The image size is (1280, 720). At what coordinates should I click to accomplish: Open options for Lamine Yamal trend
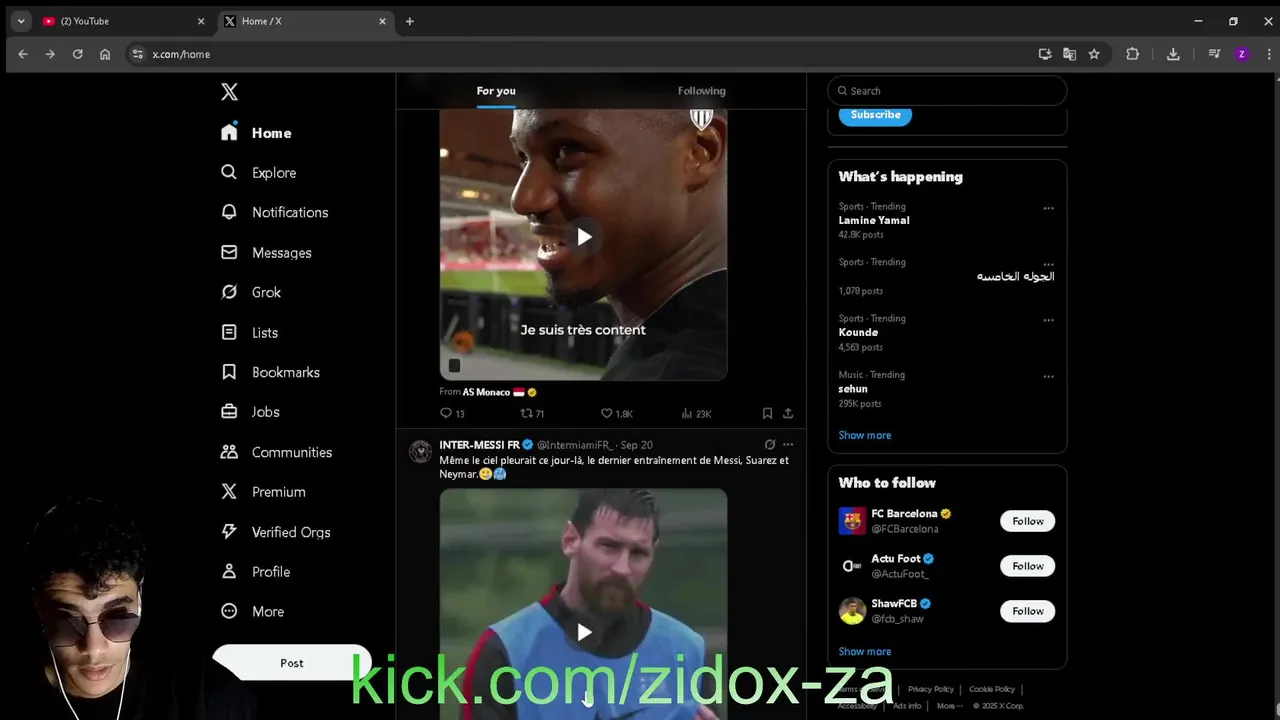1048,208
